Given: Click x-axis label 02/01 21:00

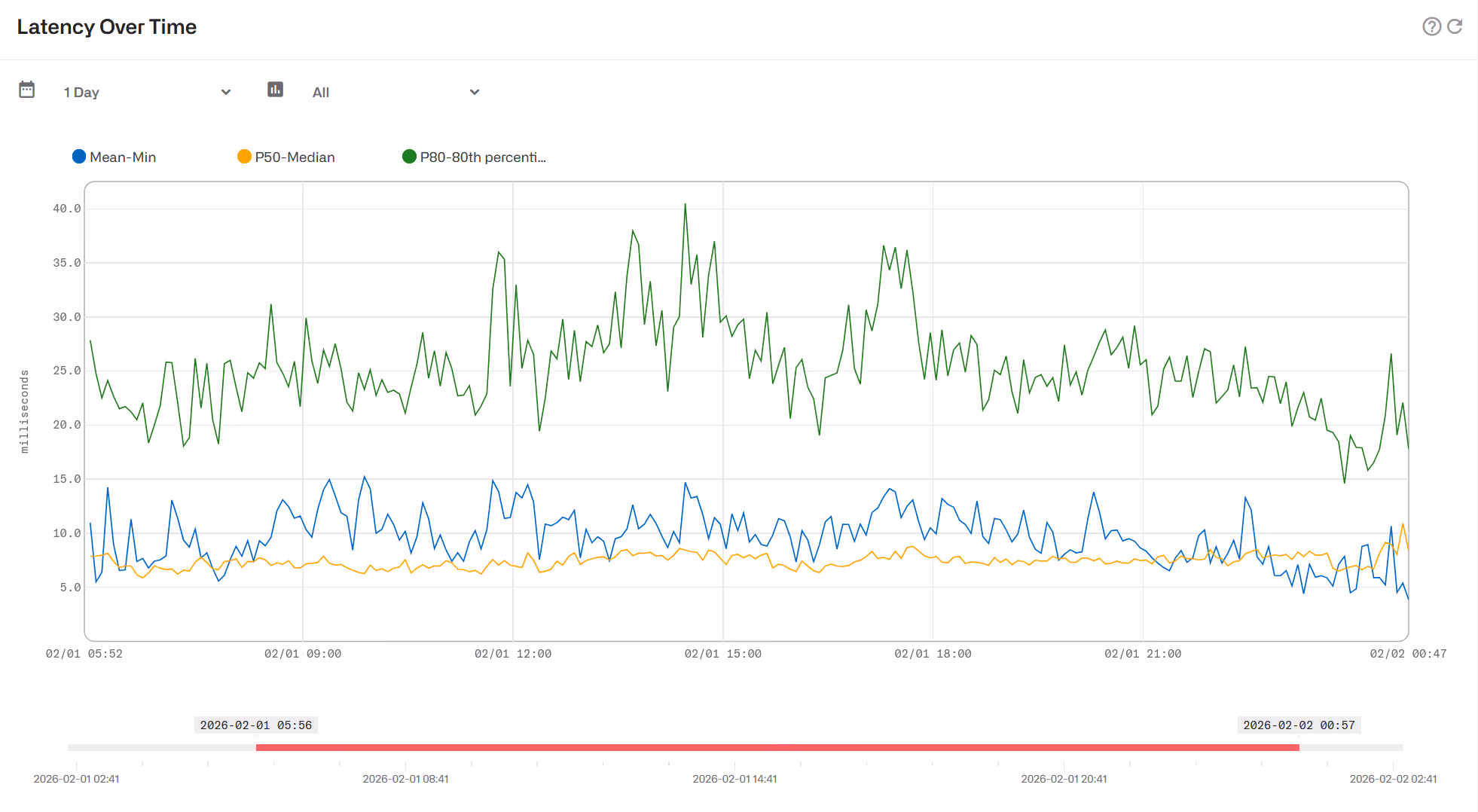Looking at the screenshot, I should (x=1143, y=654).
